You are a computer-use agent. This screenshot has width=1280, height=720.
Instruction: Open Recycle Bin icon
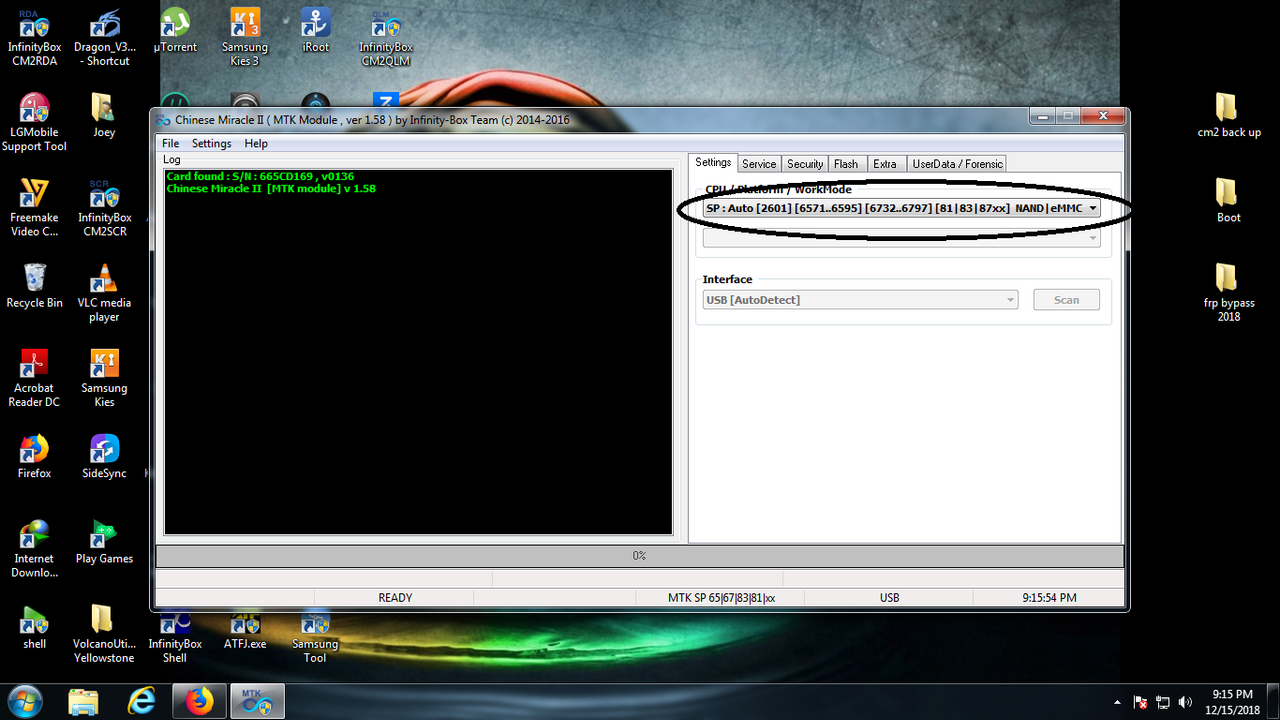(34, 285)
